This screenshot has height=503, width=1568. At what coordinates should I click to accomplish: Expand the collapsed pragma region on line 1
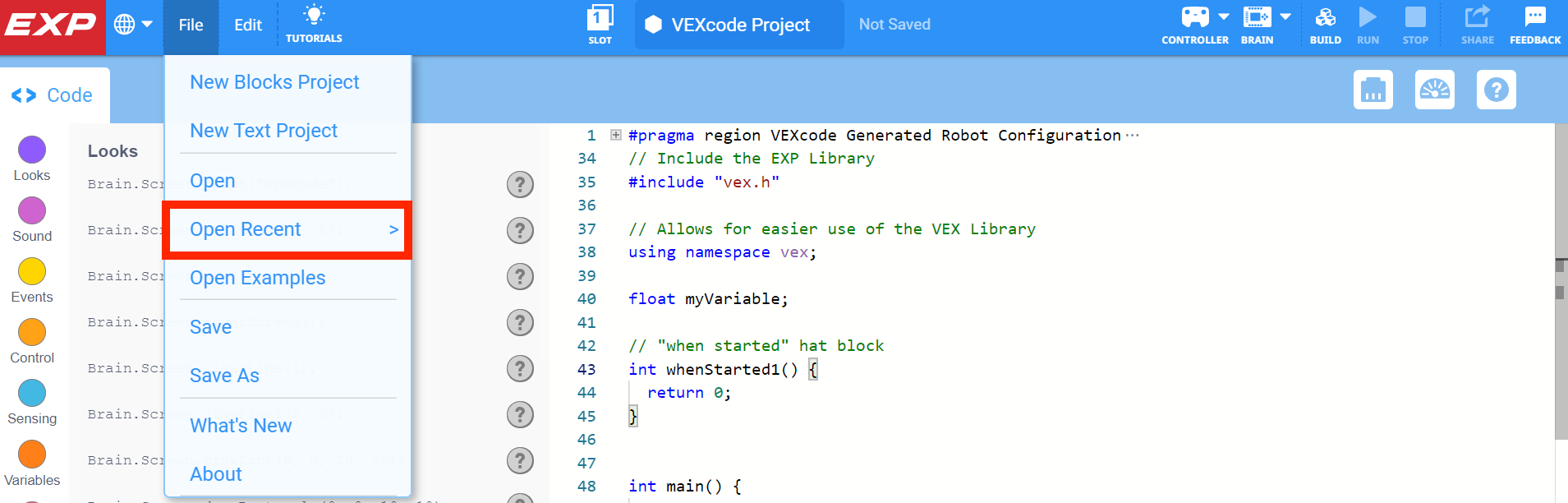point(616,135)
